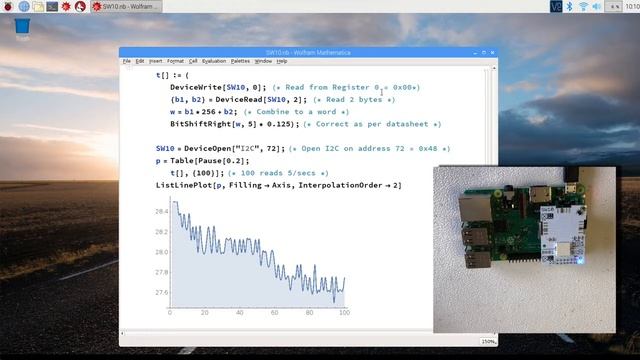640x360 pixels.
Task: Open the Wi-Fi network tray menu
Action: coord(583,6)
